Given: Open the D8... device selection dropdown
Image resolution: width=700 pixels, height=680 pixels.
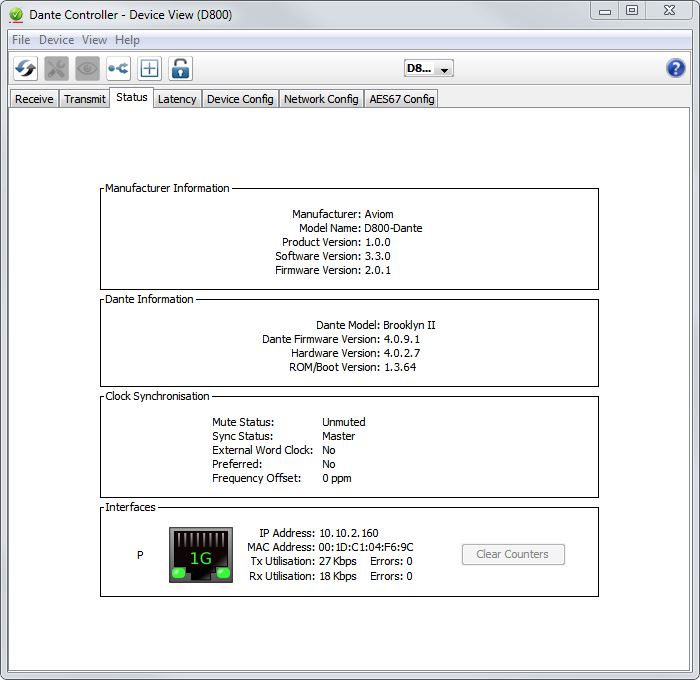Looking at the screenshot, I should [429, 68].
